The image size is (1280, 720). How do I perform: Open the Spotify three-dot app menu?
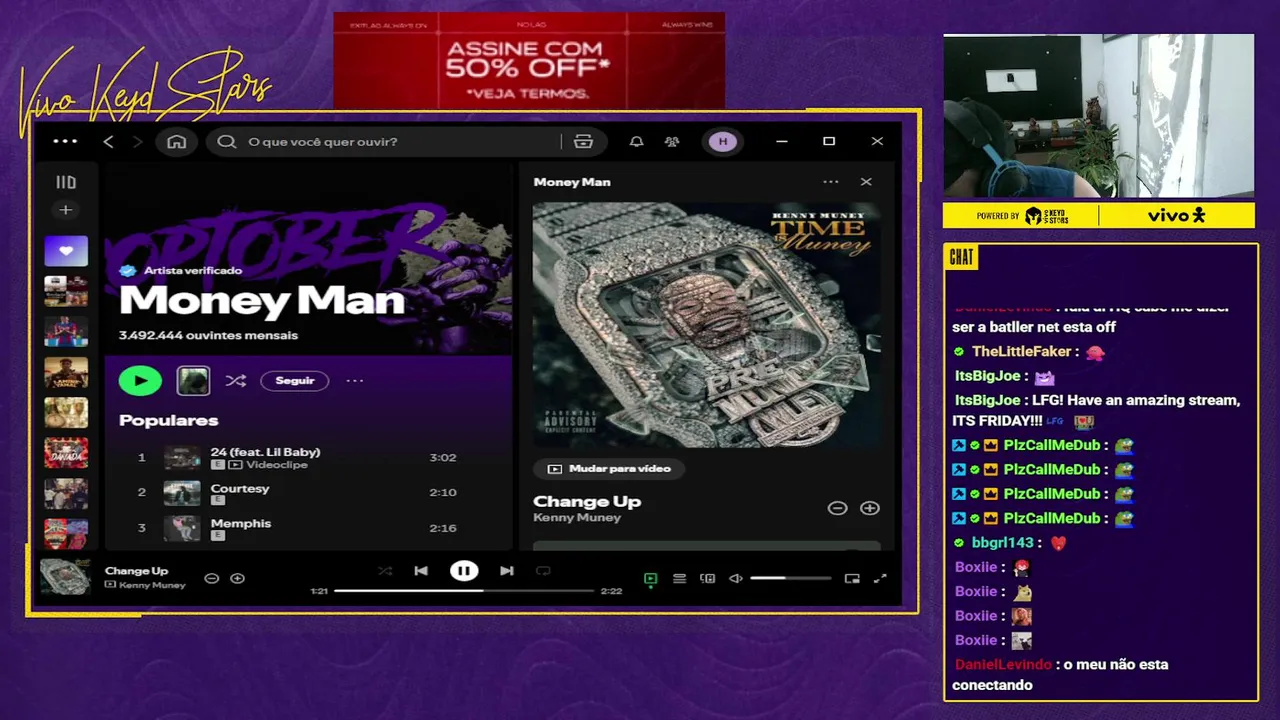pos(65,142)
